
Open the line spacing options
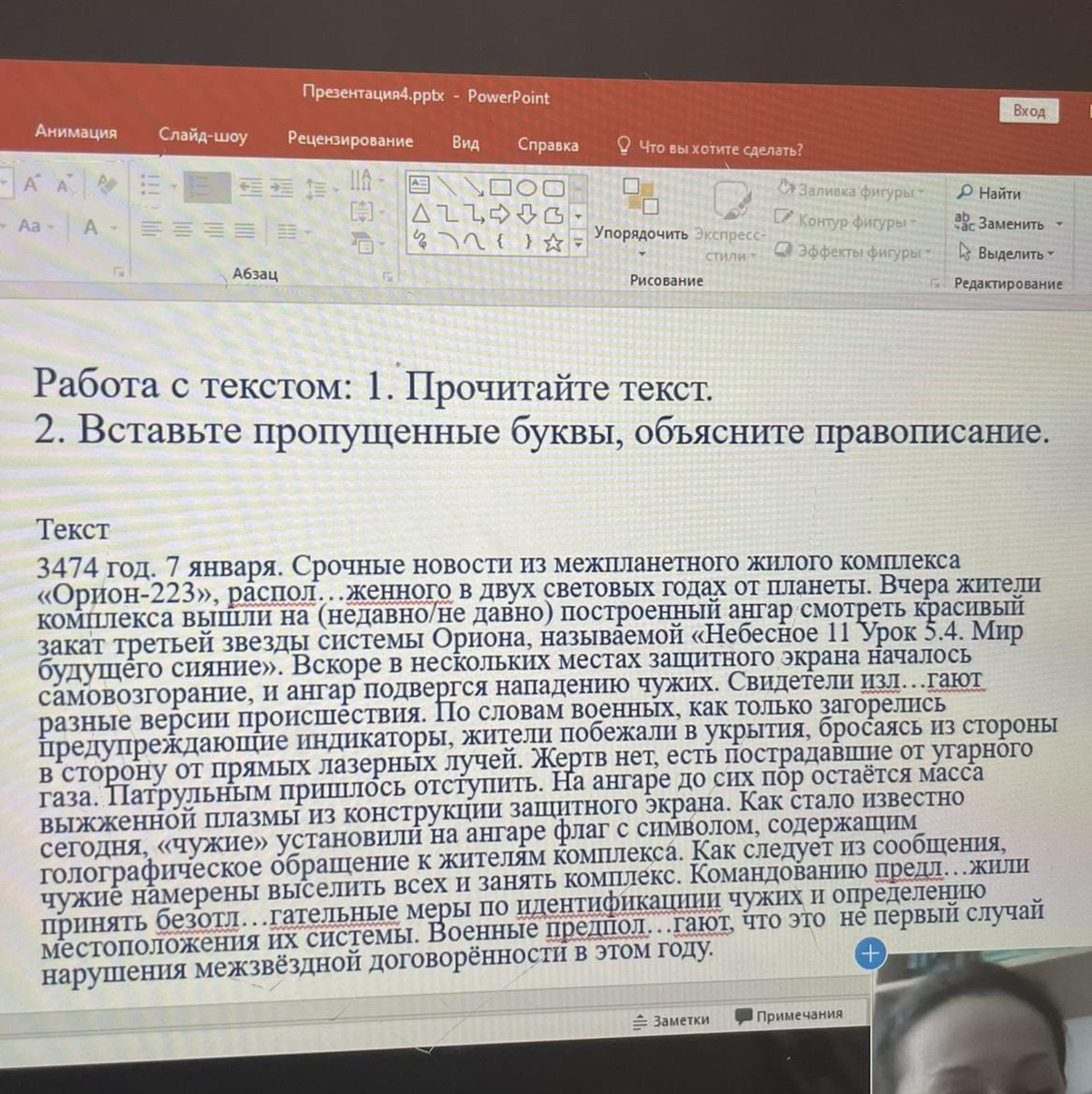click(318, 188)
